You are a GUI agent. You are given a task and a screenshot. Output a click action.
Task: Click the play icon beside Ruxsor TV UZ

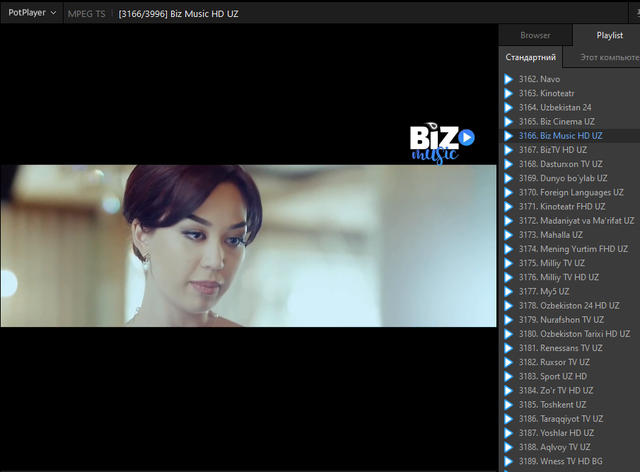pyautogui.click(x=508, y=362)
